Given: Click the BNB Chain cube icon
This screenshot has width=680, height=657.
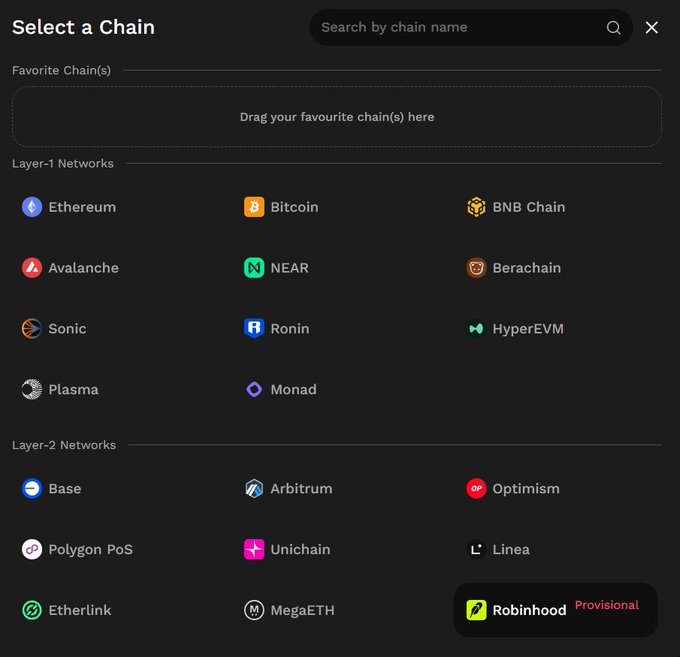Looking at the screenshot, I should click(476, 207).
